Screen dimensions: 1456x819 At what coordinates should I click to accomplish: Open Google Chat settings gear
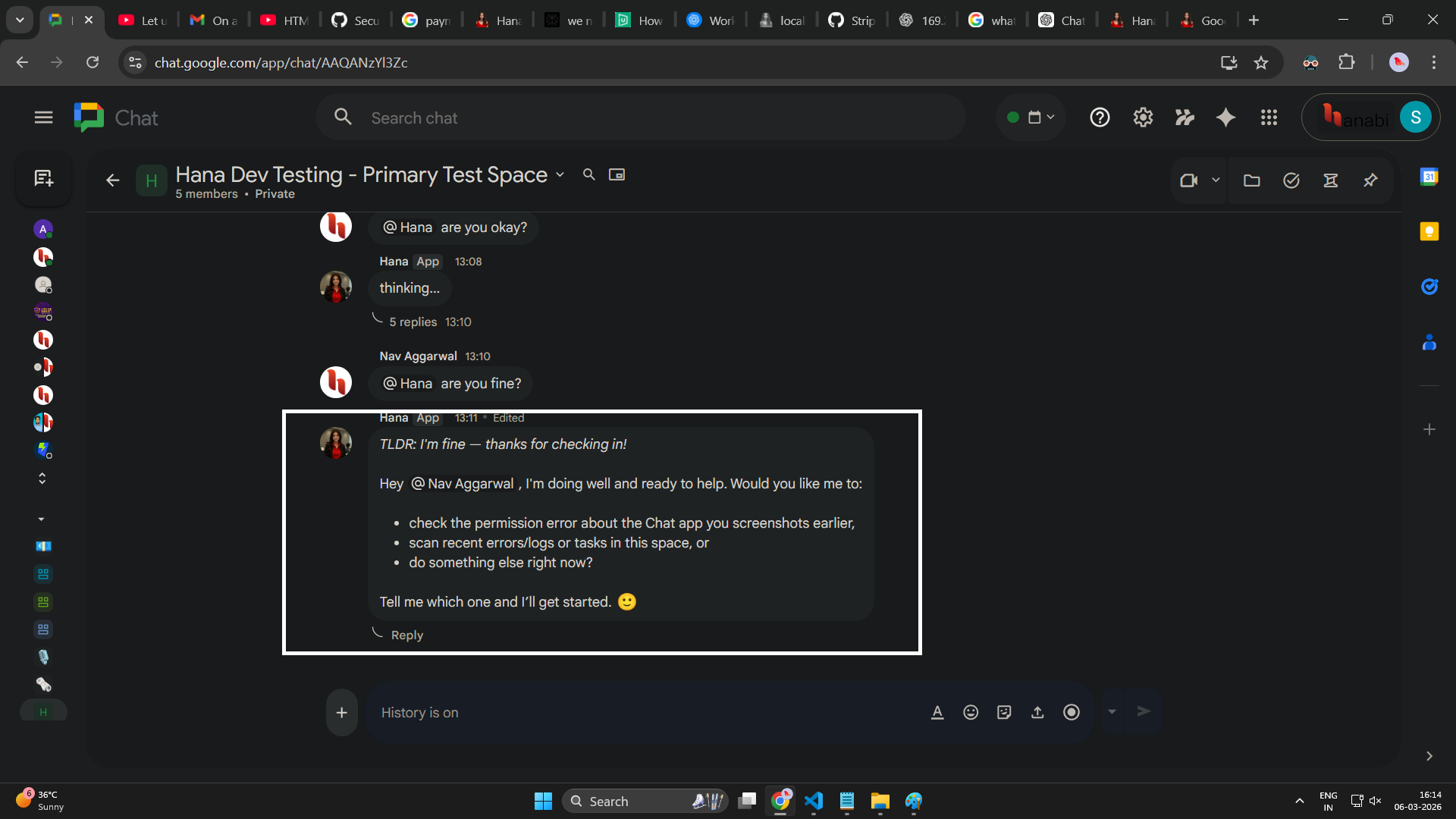(x=1143, y=118)
